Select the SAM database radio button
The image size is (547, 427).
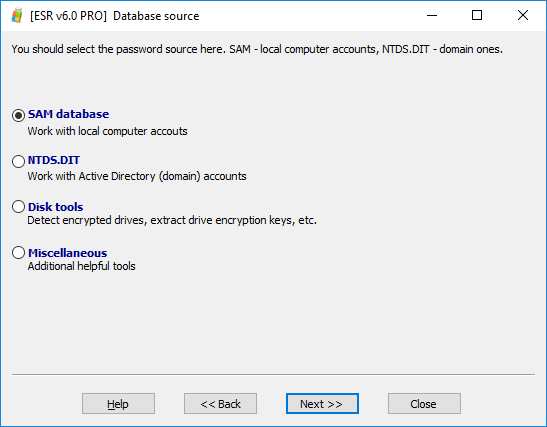tap(18, 115)
